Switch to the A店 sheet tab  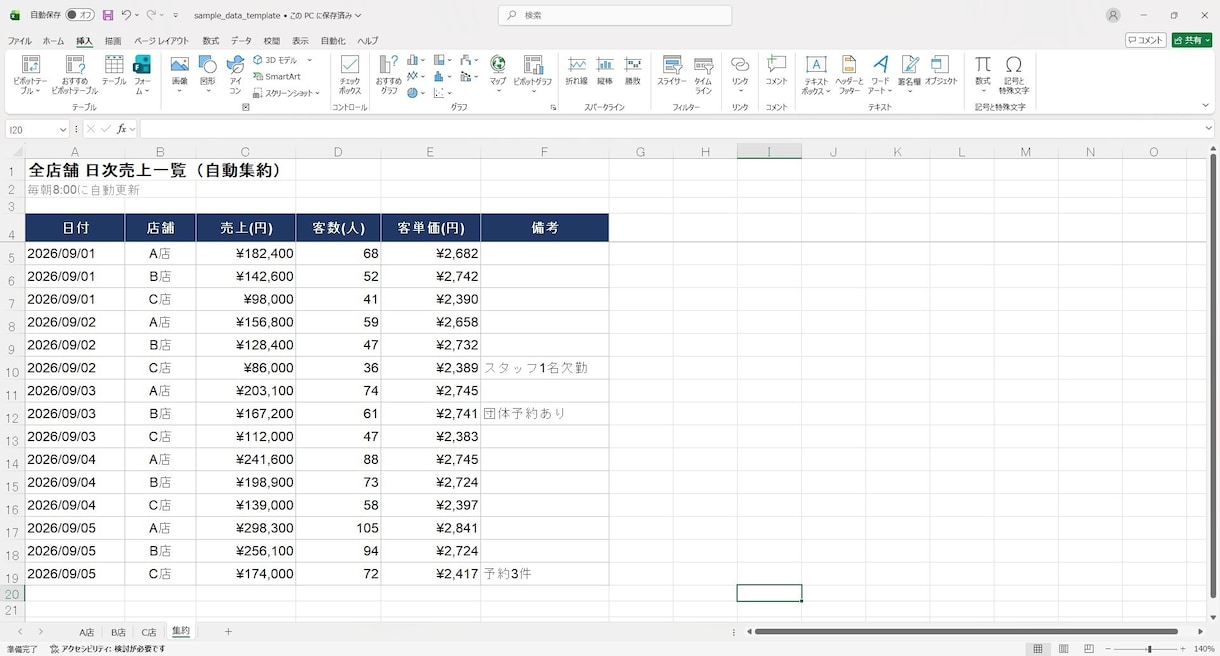(87, 632)
